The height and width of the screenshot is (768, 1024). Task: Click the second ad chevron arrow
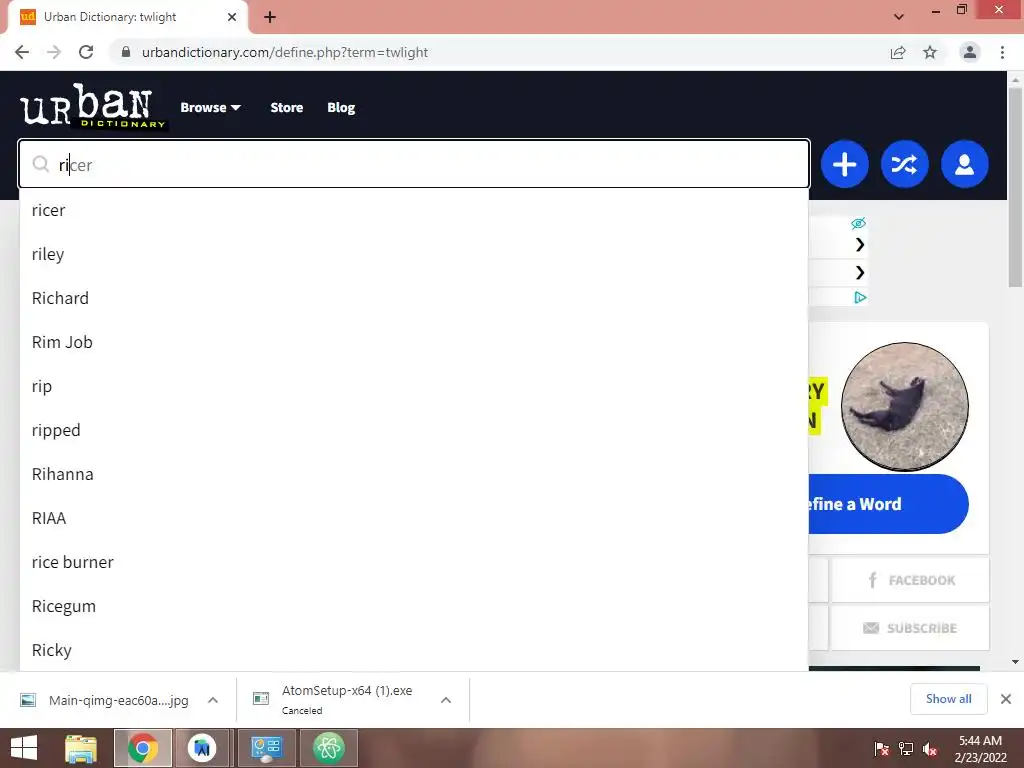pyautogui.click(x=860, y=272)
